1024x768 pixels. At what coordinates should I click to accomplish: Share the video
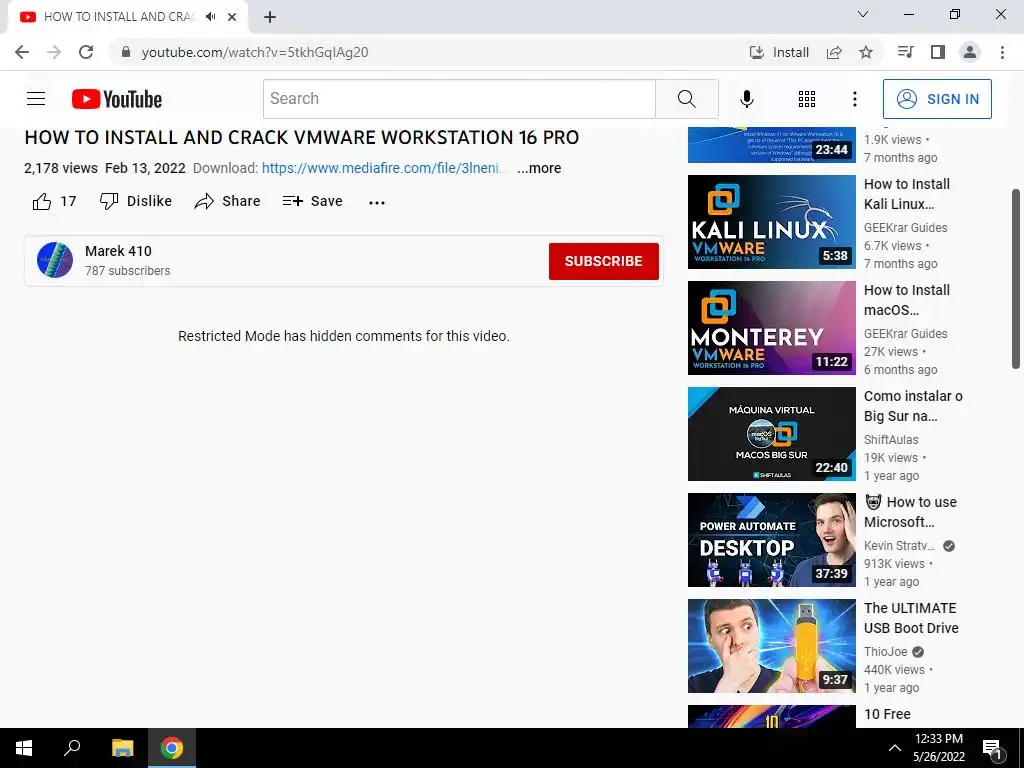227,201
